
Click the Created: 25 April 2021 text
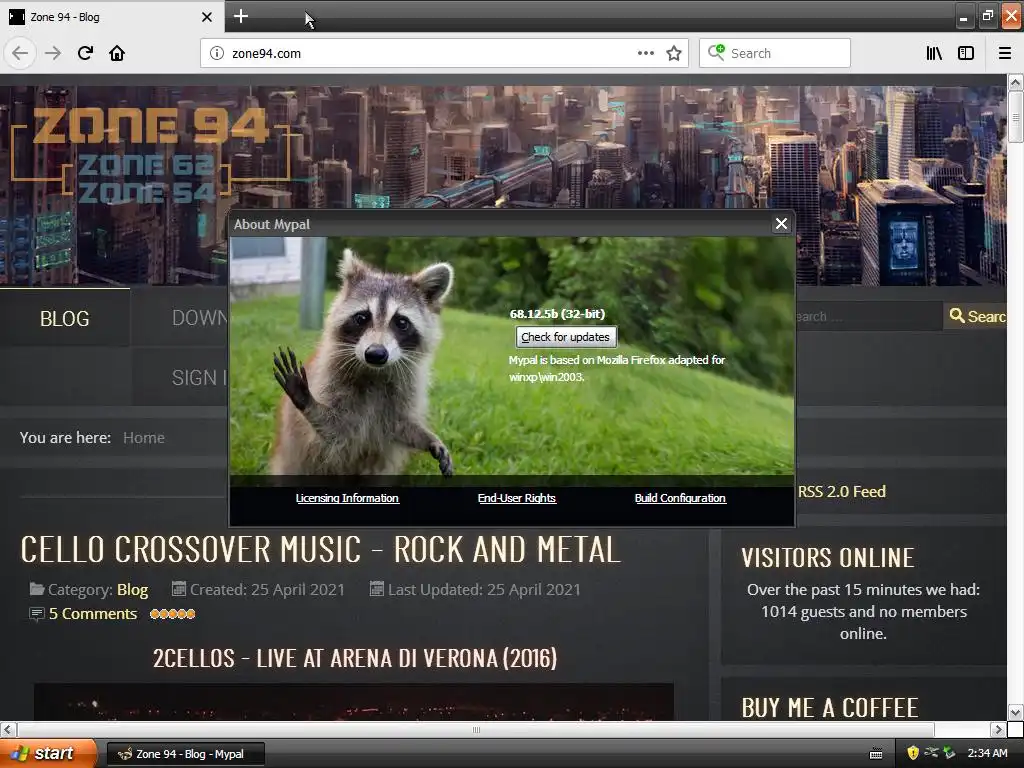[x=267, y=590]
